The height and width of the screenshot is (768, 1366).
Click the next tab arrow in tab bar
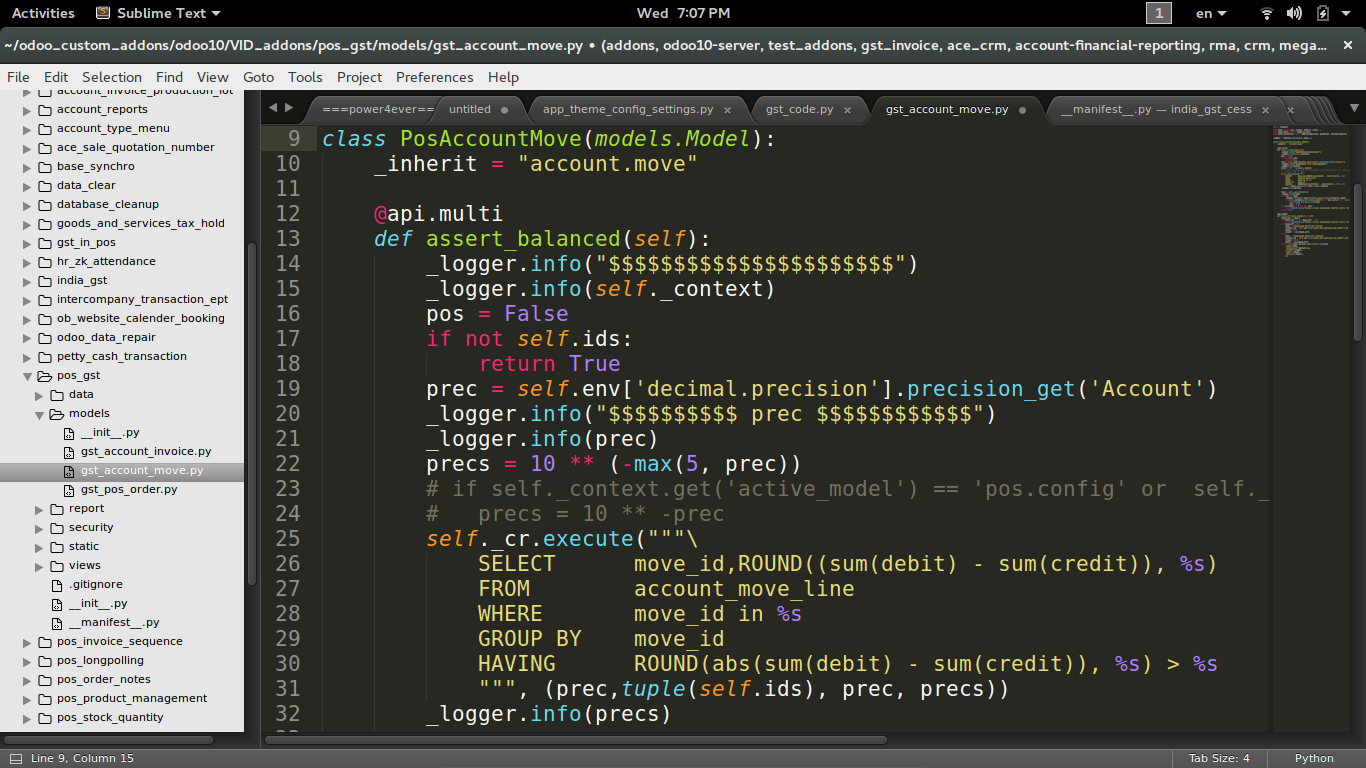pos(289,108)
